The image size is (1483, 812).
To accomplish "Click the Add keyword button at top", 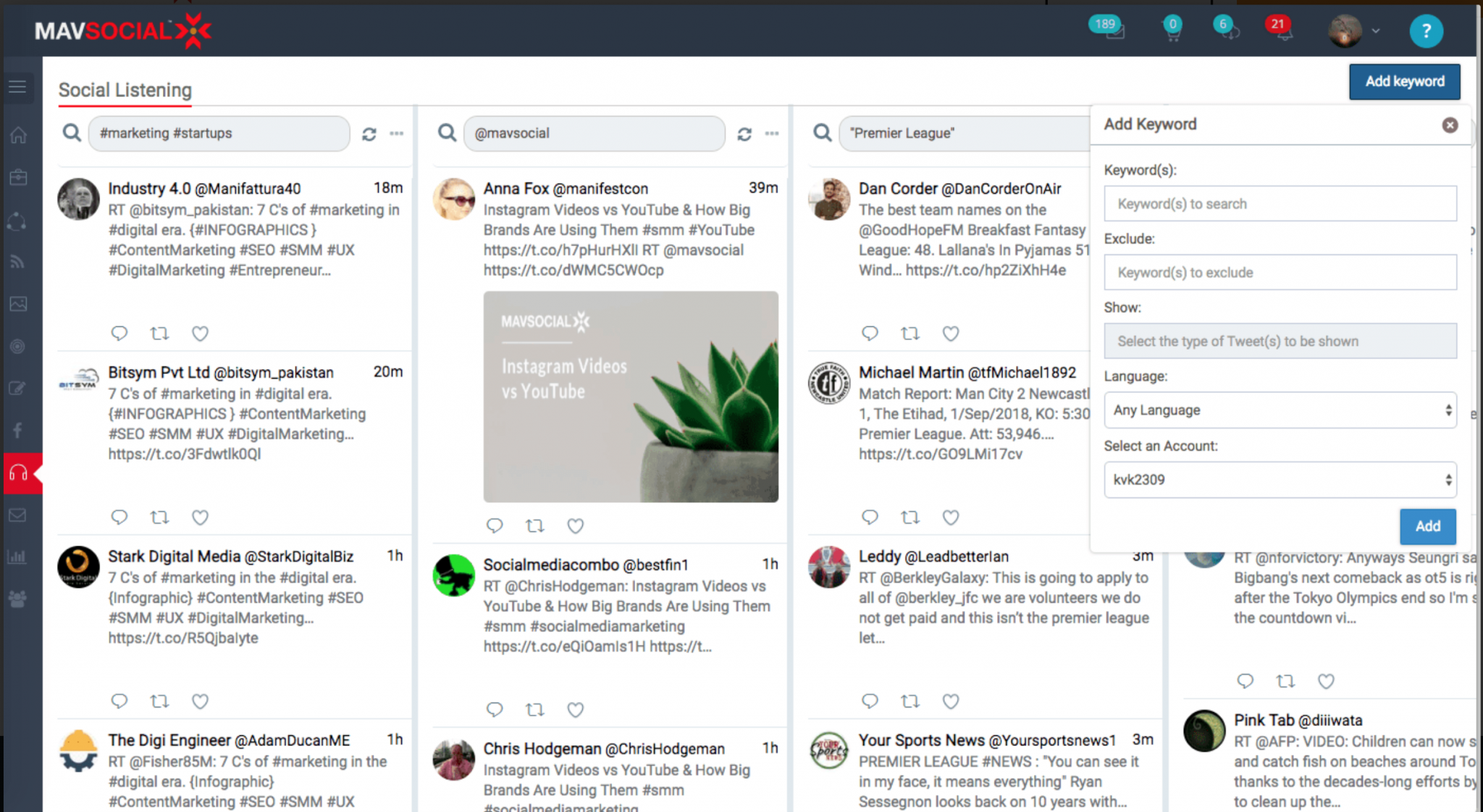I will (1404, 82).
